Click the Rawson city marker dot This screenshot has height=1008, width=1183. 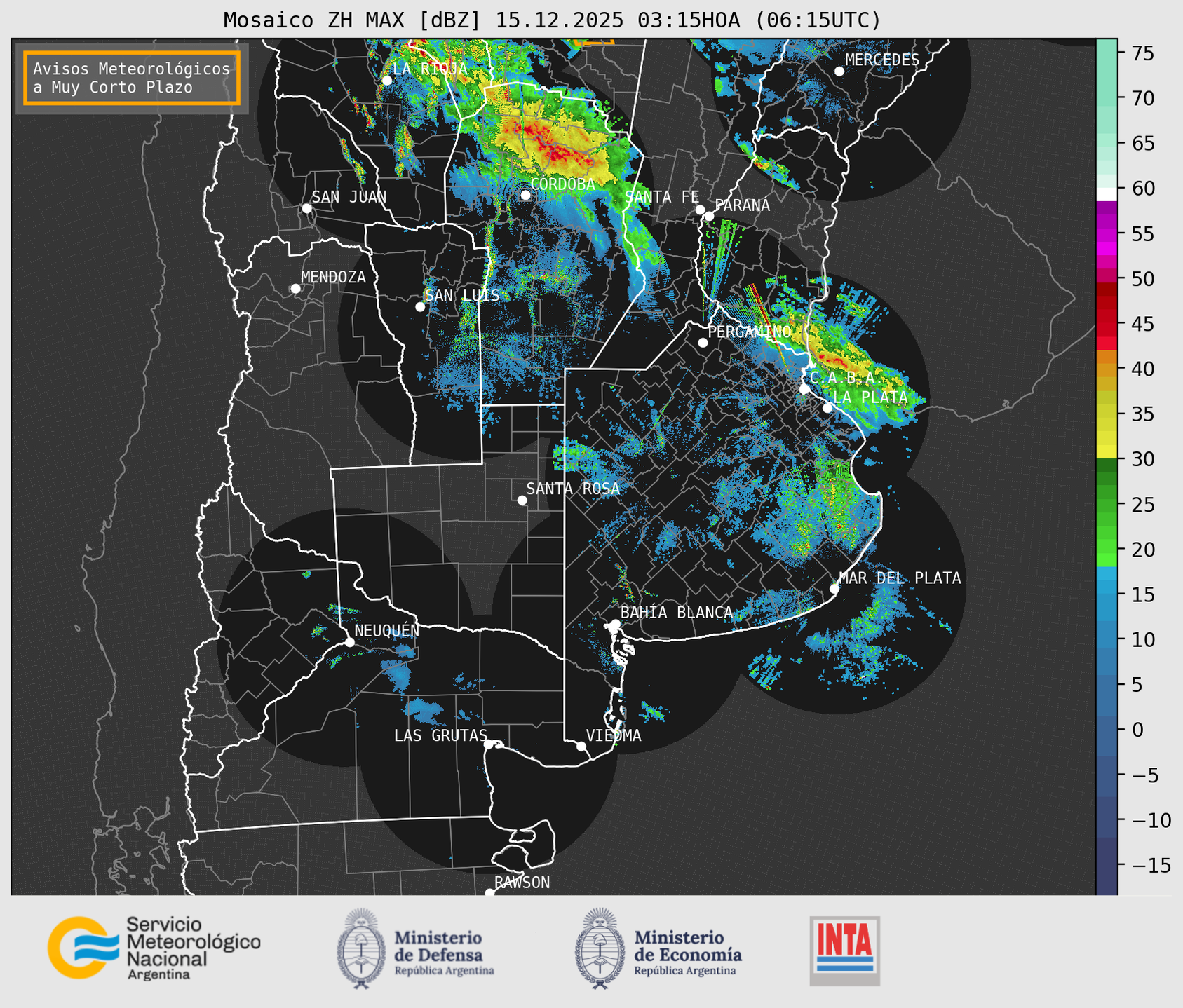(x=489, y=893)
